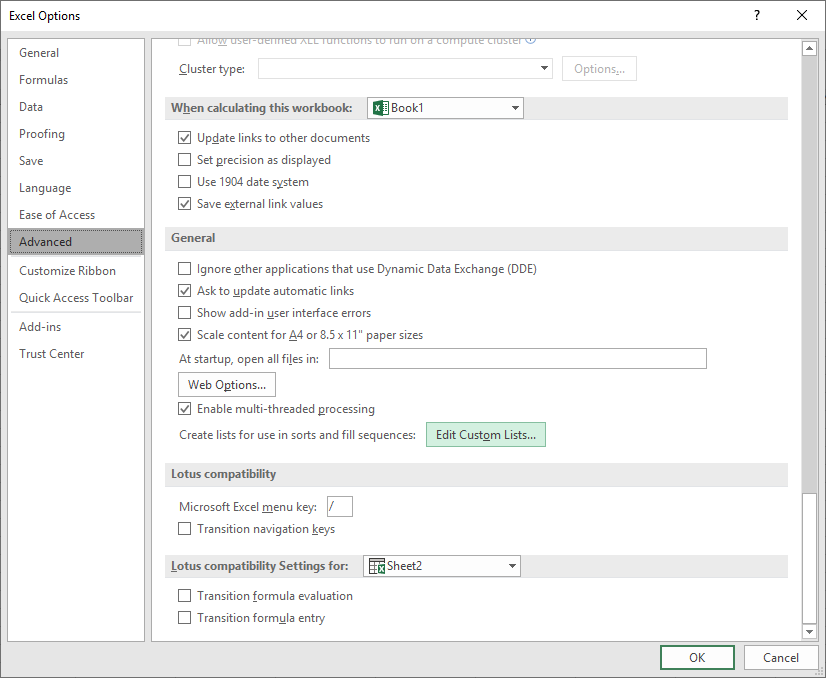Enable Transition navigation keys
Viewport: 826px width, 678px height.
(184, 529)
